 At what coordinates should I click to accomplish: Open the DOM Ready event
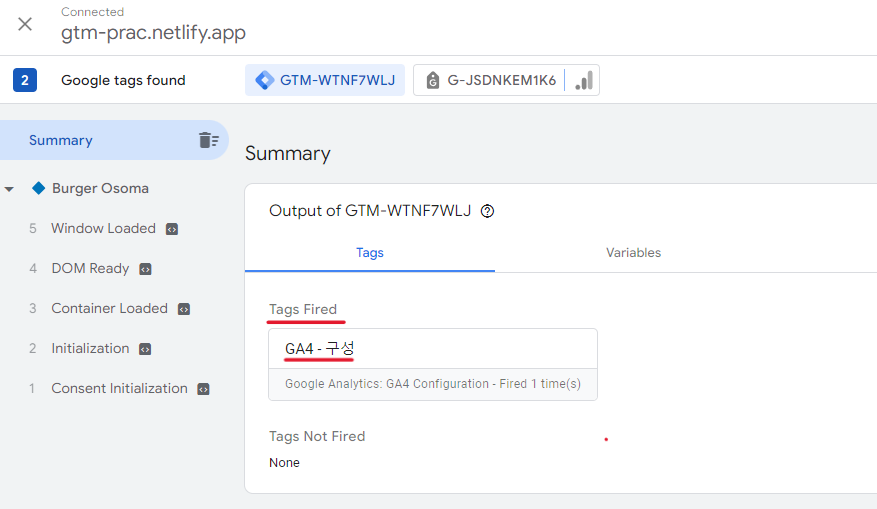[90, 268]
